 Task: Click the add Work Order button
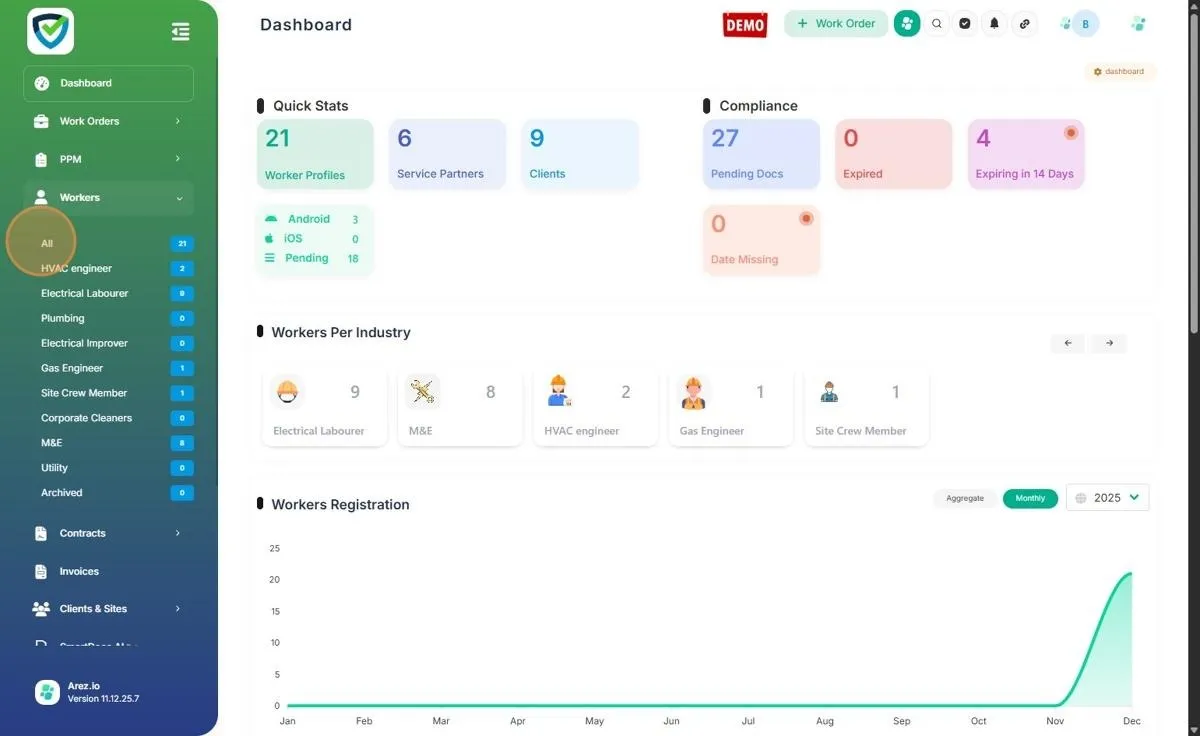coord(835,24)
